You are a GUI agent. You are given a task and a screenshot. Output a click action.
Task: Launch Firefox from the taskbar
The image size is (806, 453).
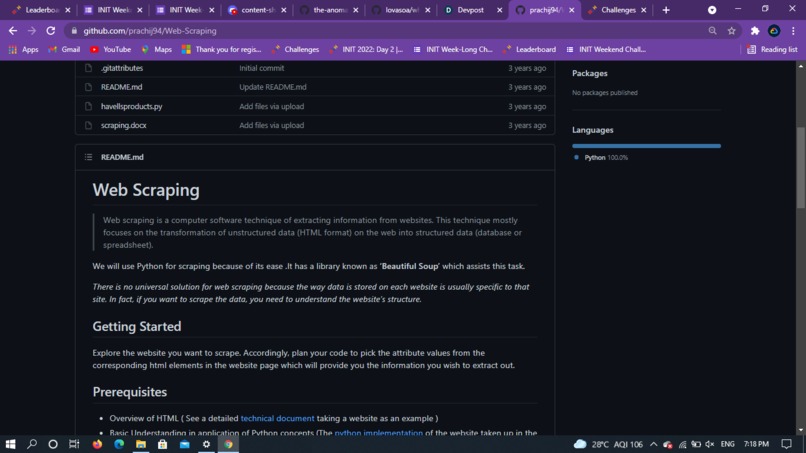tap(97, 444)
